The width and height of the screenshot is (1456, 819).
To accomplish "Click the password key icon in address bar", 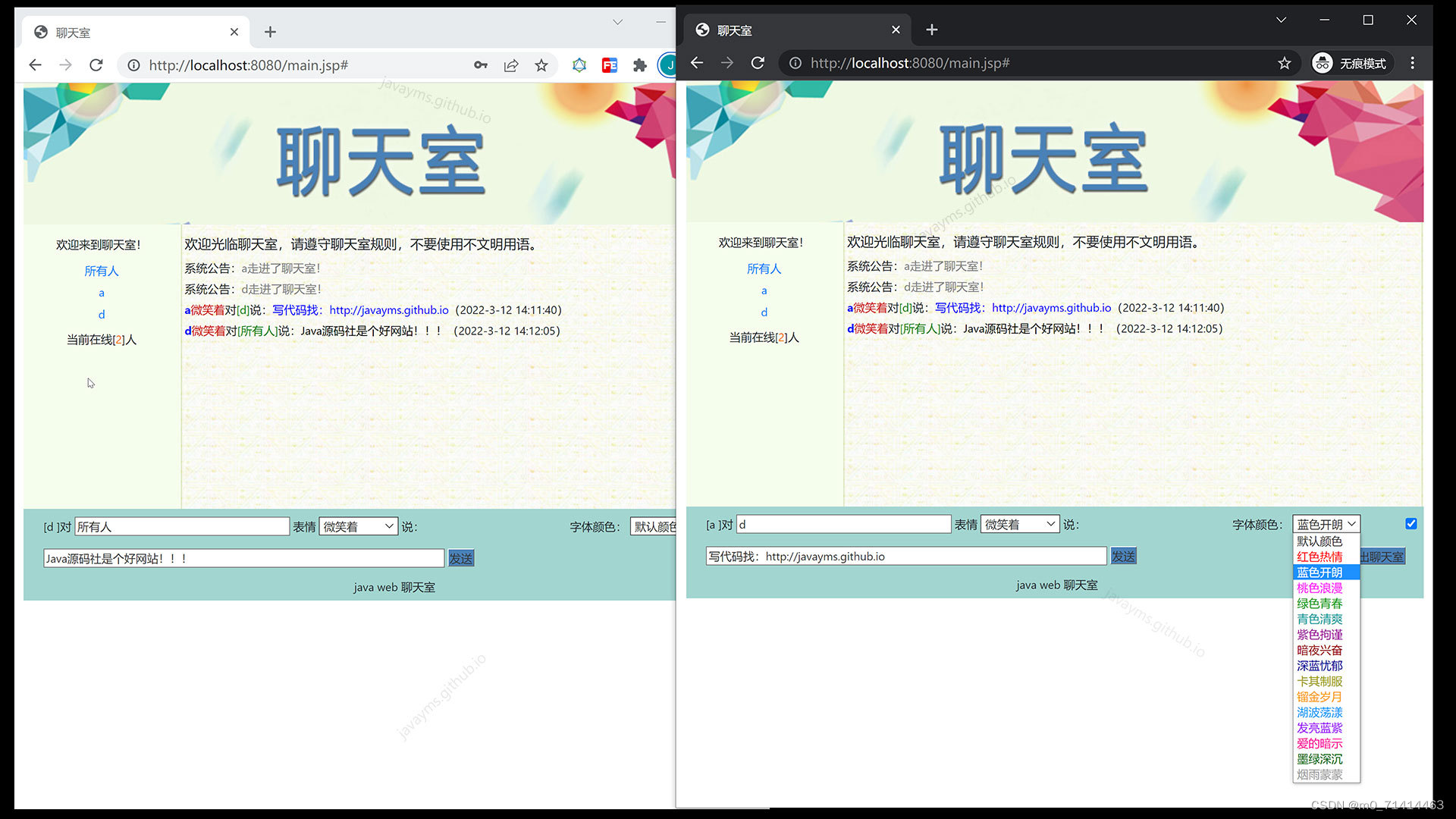I will click(x=481, y=65).
